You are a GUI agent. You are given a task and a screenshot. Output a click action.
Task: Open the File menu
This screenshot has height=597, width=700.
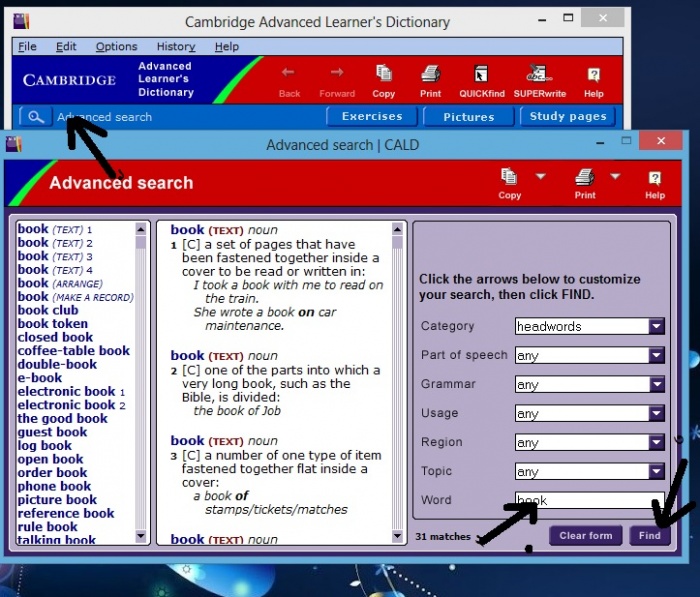27,46
